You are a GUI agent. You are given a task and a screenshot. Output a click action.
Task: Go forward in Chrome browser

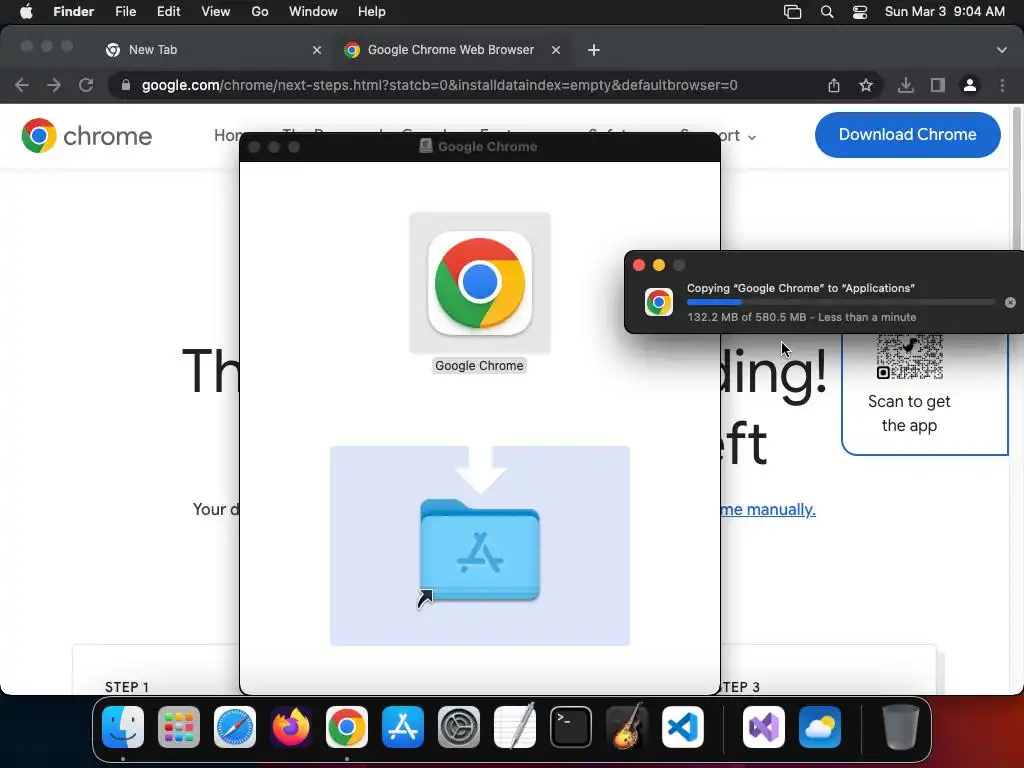tap(54, 86)
